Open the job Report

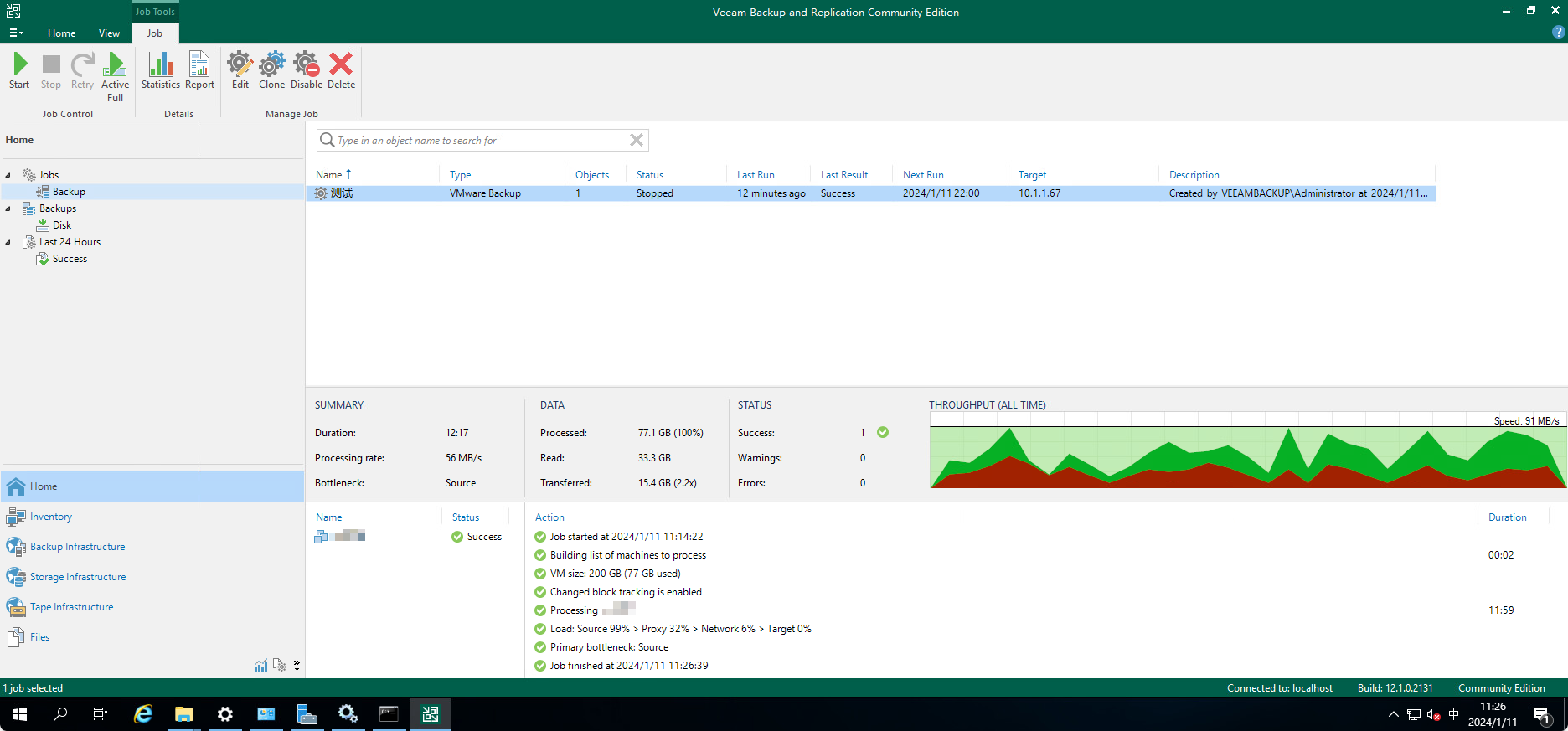(199, 71)
